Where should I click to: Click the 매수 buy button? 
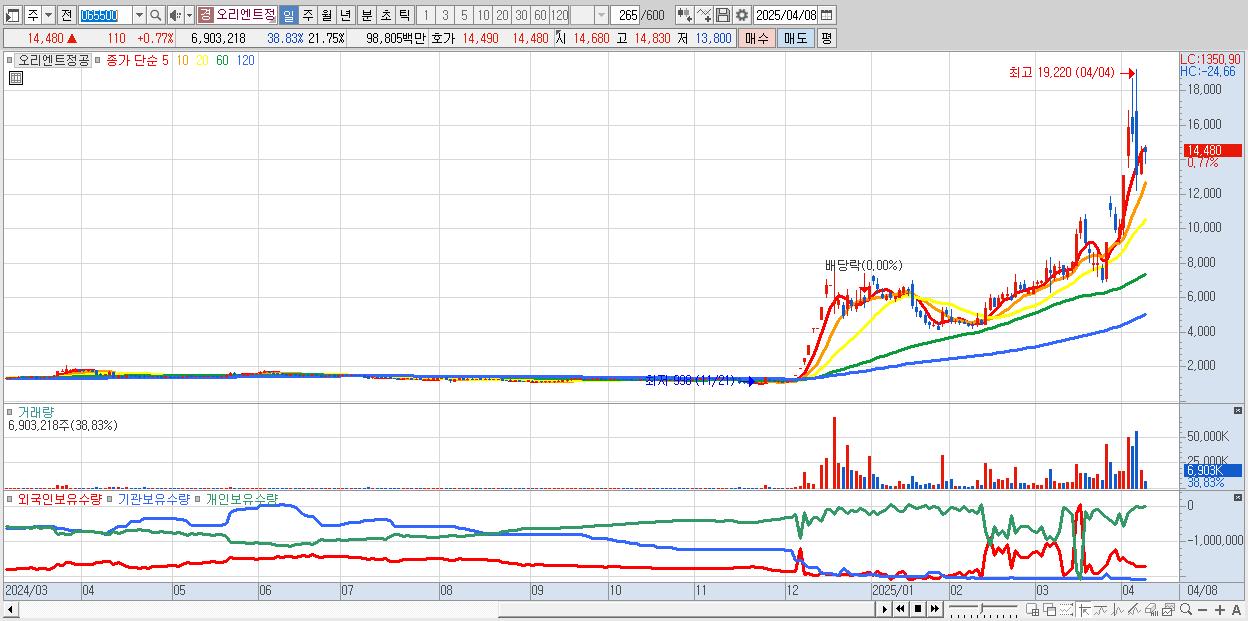pyautogui.click(x=757, y=38)
